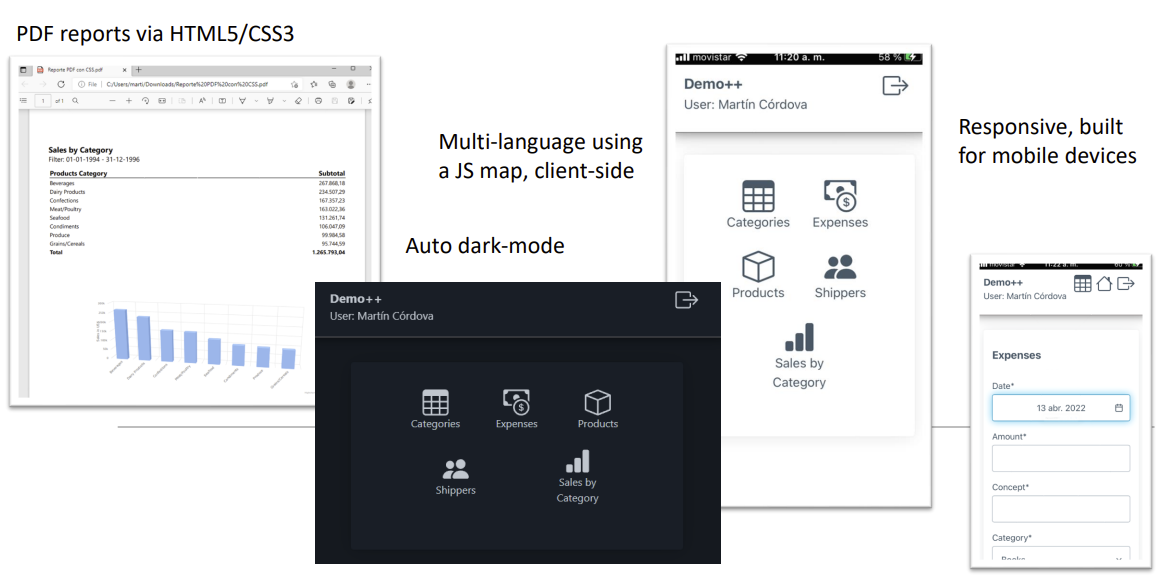Zoom in on the PDF with plus
This screenshot has height=582, width=1172.
[129, 101]
